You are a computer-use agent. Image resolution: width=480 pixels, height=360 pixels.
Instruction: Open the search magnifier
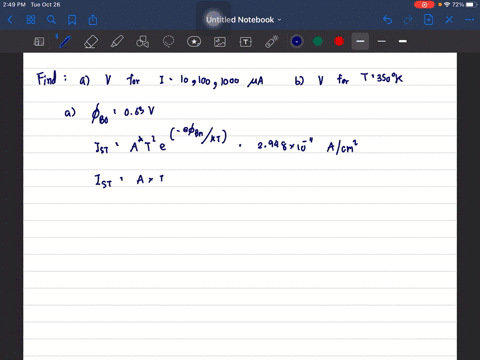click(51, 20)
